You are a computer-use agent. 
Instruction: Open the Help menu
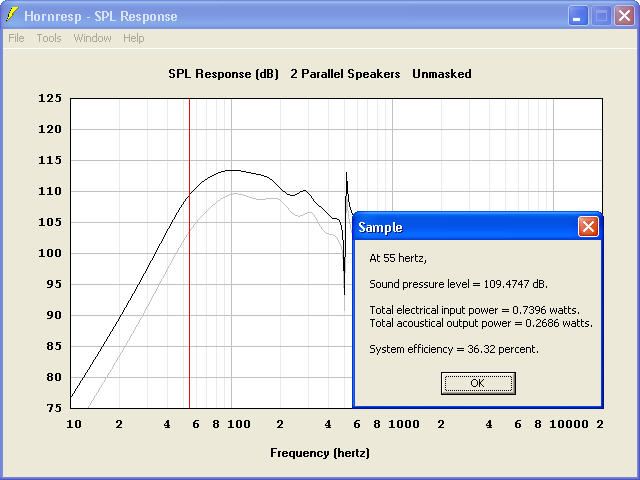coord(133,38)
